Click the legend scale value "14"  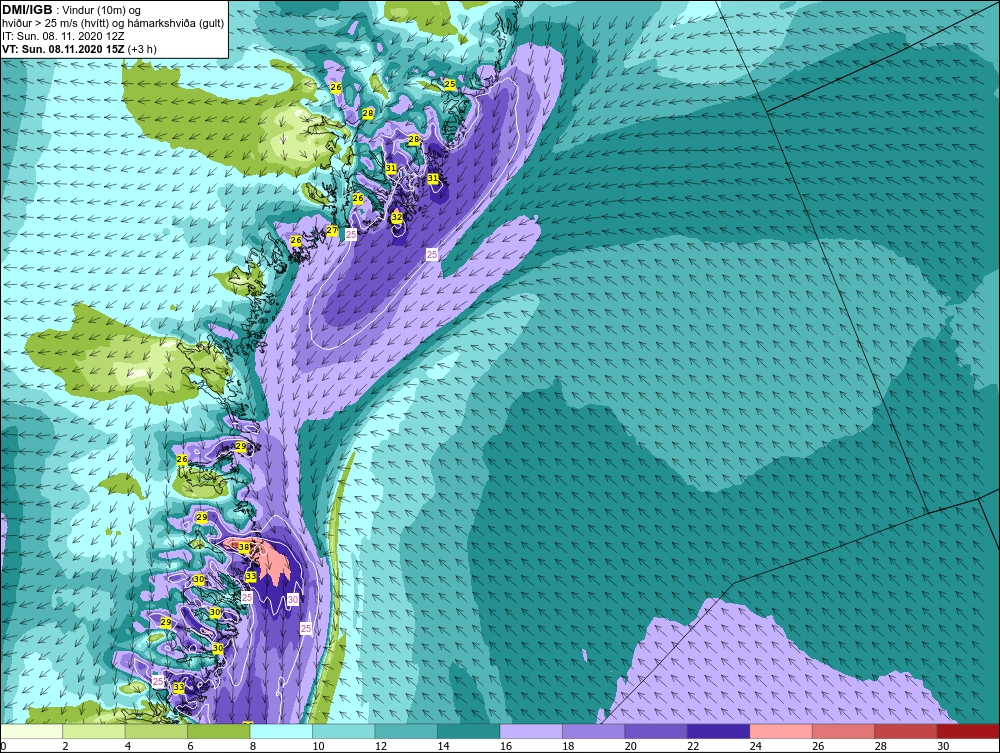pos(443,746)
